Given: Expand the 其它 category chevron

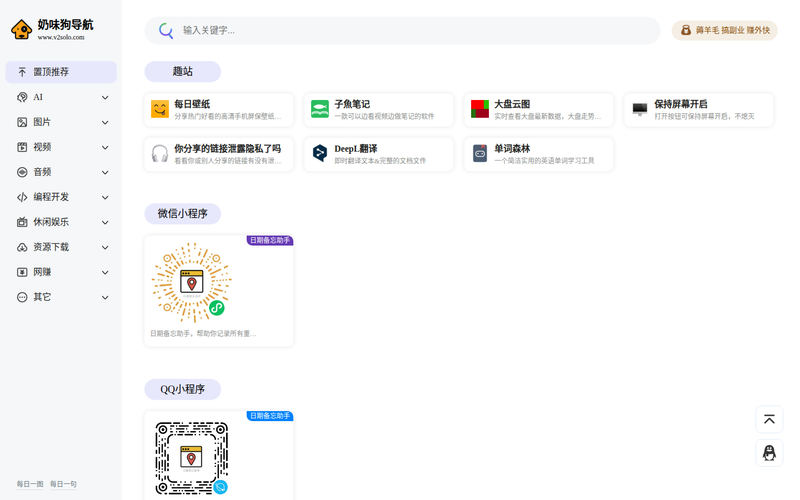Looking at the screenshot, I should 105,297.
